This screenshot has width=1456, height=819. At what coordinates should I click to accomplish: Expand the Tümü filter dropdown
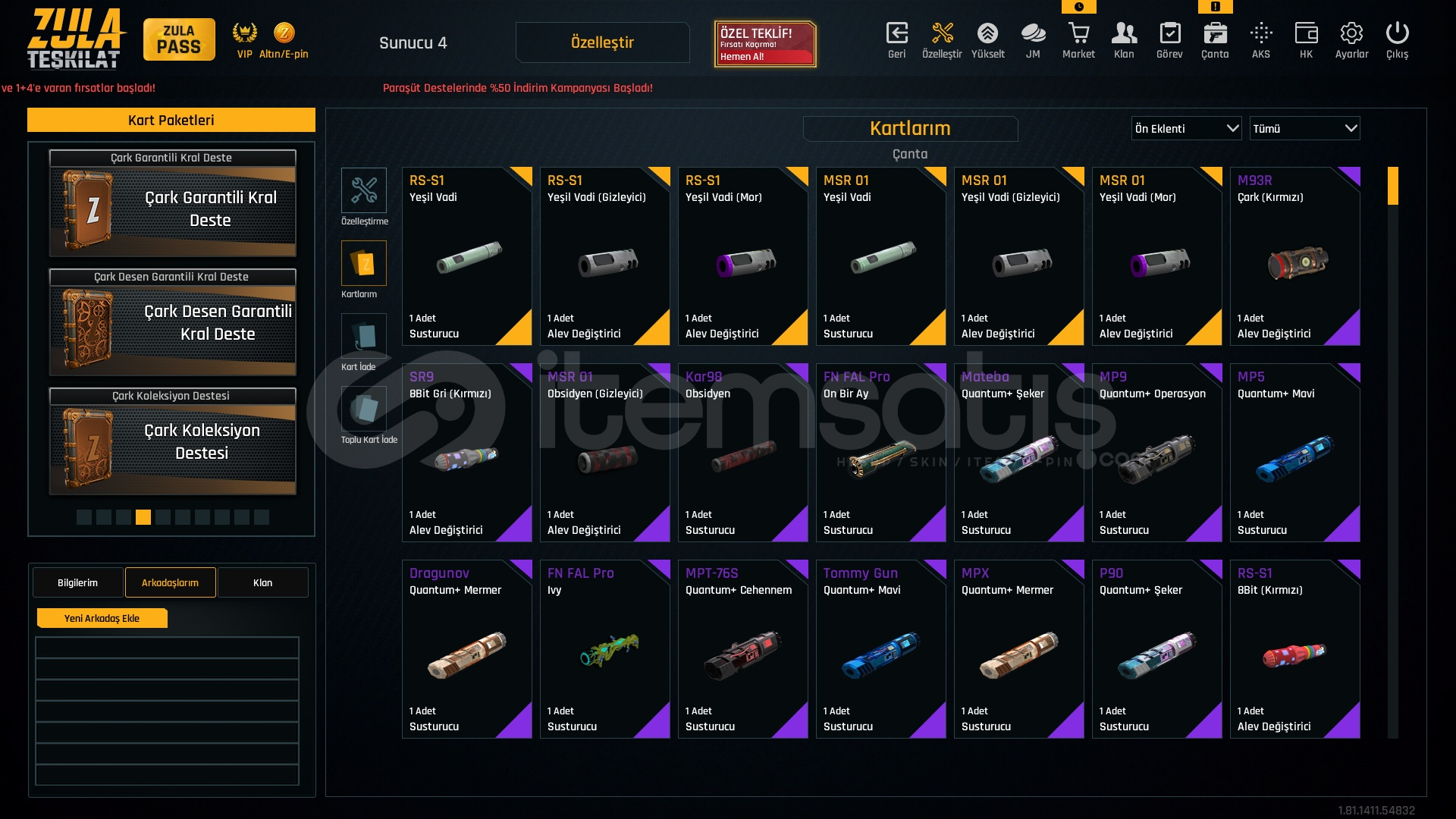point(1304,128)
